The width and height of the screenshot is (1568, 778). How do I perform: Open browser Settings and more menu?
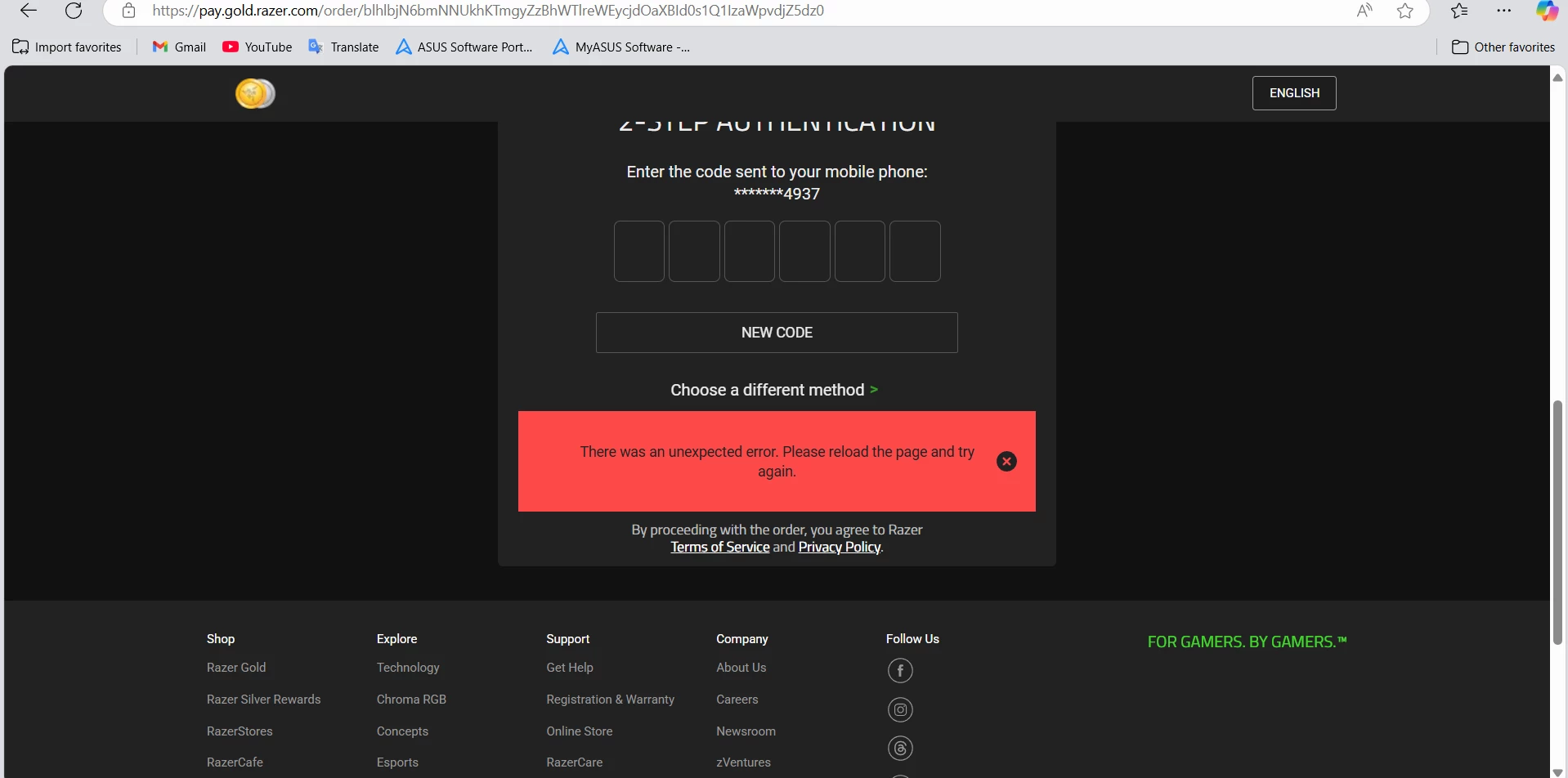click(x=1504, y=11)
